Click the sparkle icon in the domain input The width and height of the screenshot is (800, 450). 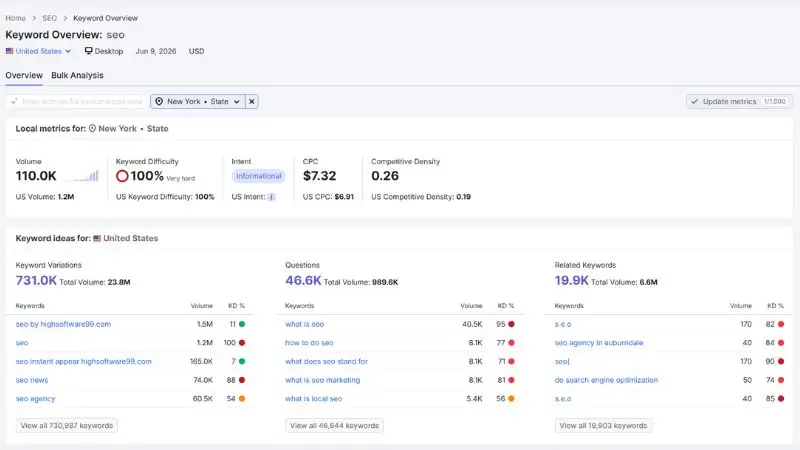point(14,102)
